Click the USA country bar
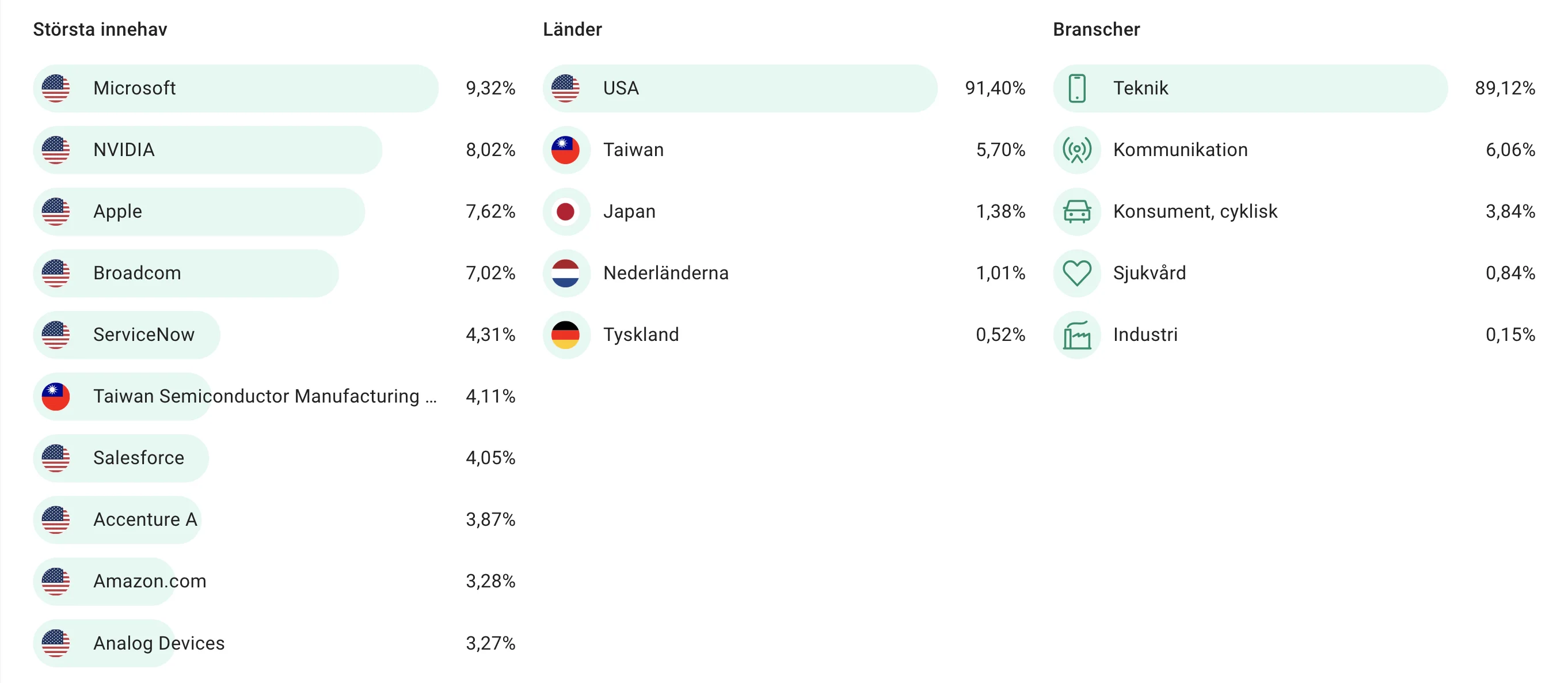The height and width of the screenshot is (683, 1568). tap(740, 88)
